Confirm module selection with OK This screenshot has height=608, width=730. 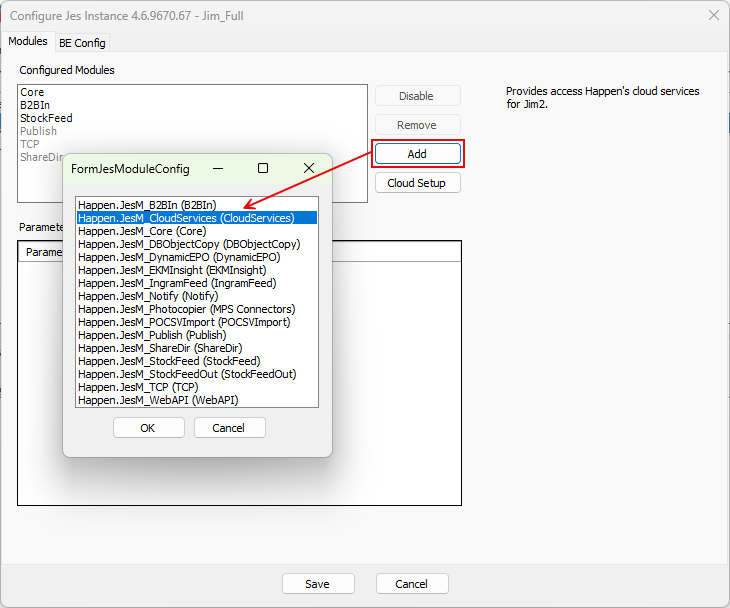click(x=148, y=428)
